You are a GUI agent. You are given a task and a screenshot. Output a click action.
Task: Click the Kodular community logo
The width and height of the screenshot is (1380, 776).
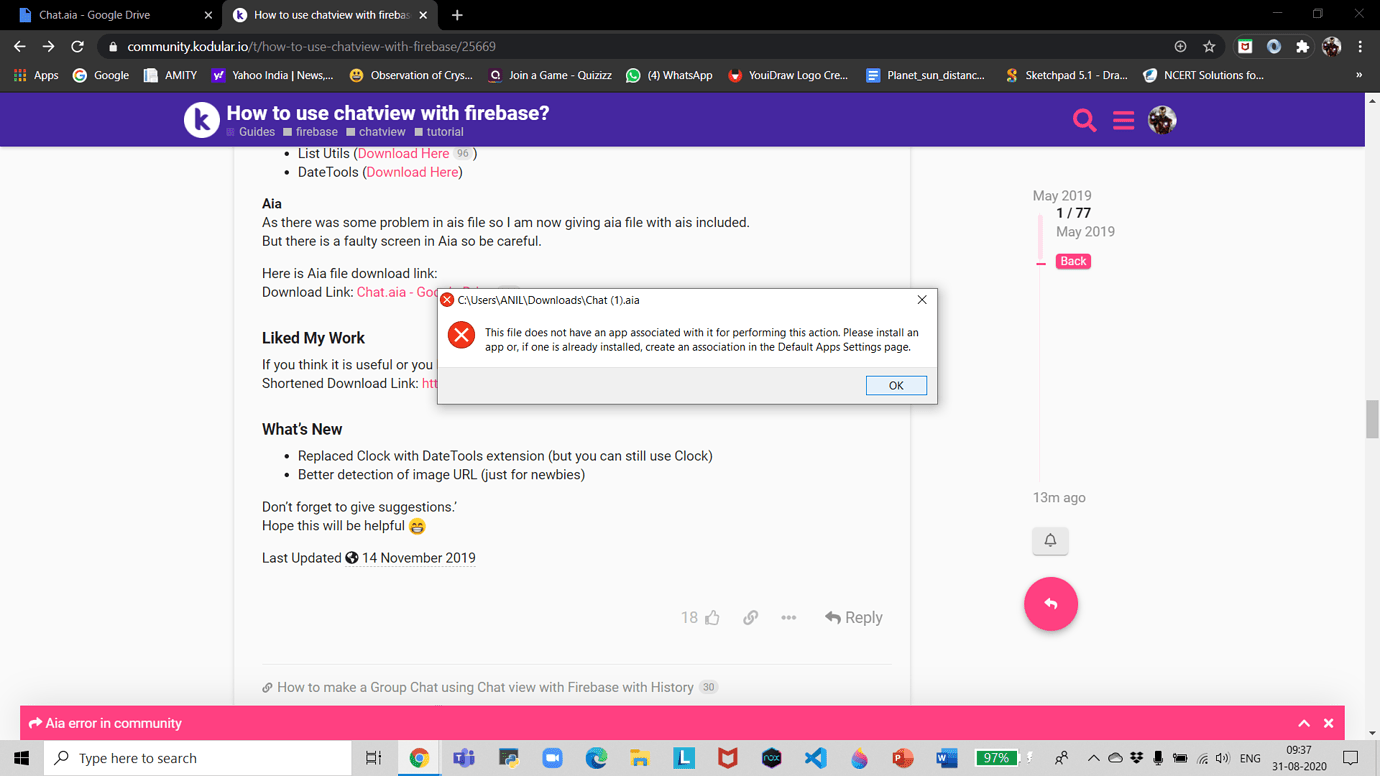point(201,120)
